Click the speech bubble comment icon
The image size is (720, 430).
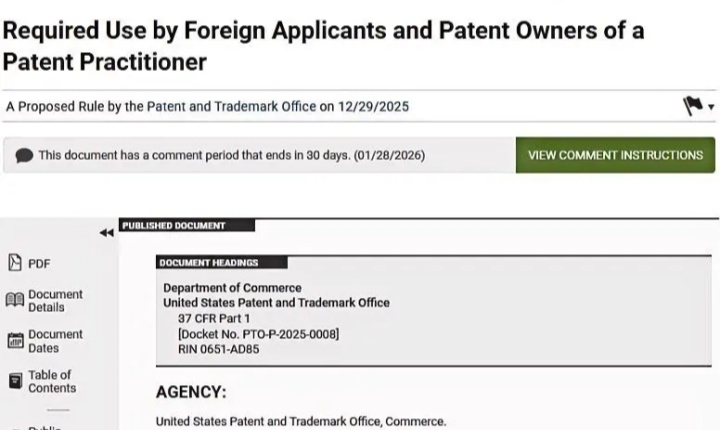click(25, 155)
